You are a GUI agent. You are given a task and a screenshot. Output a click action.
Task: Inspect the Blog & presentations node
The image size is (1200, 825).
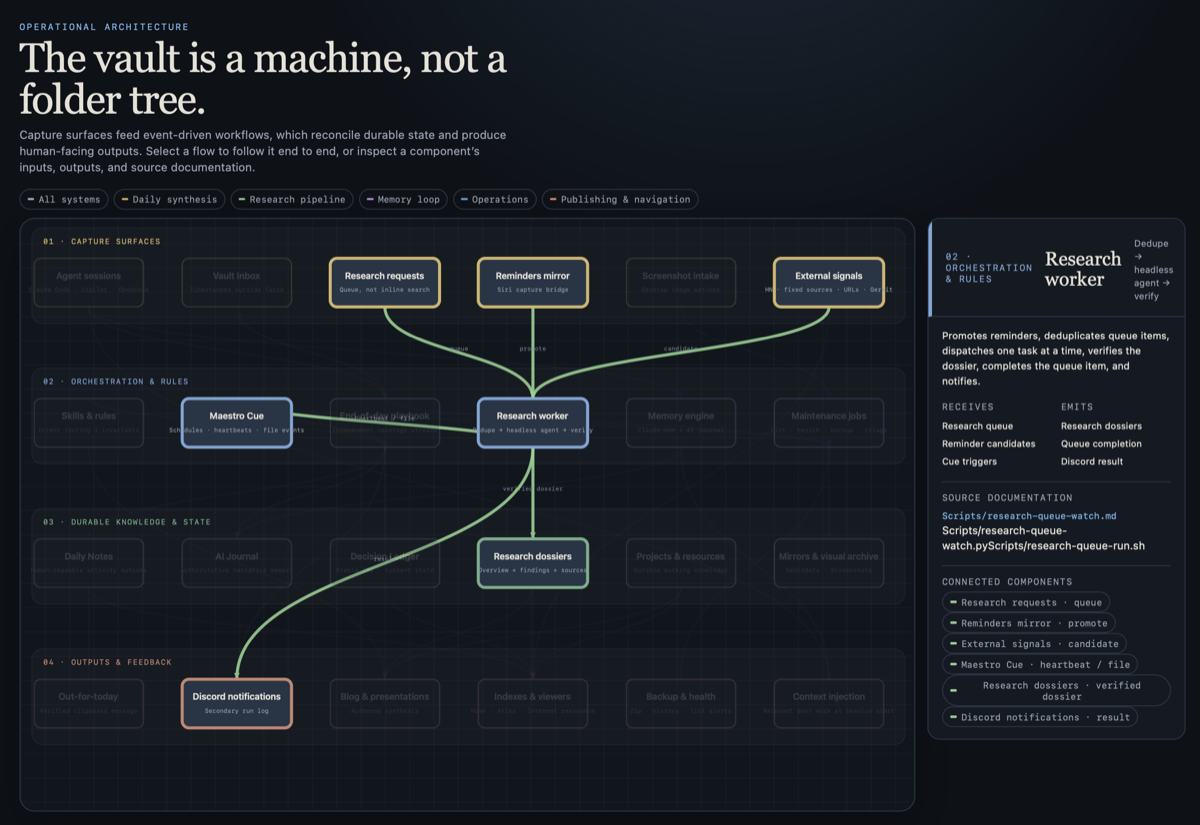coord(385,703)
